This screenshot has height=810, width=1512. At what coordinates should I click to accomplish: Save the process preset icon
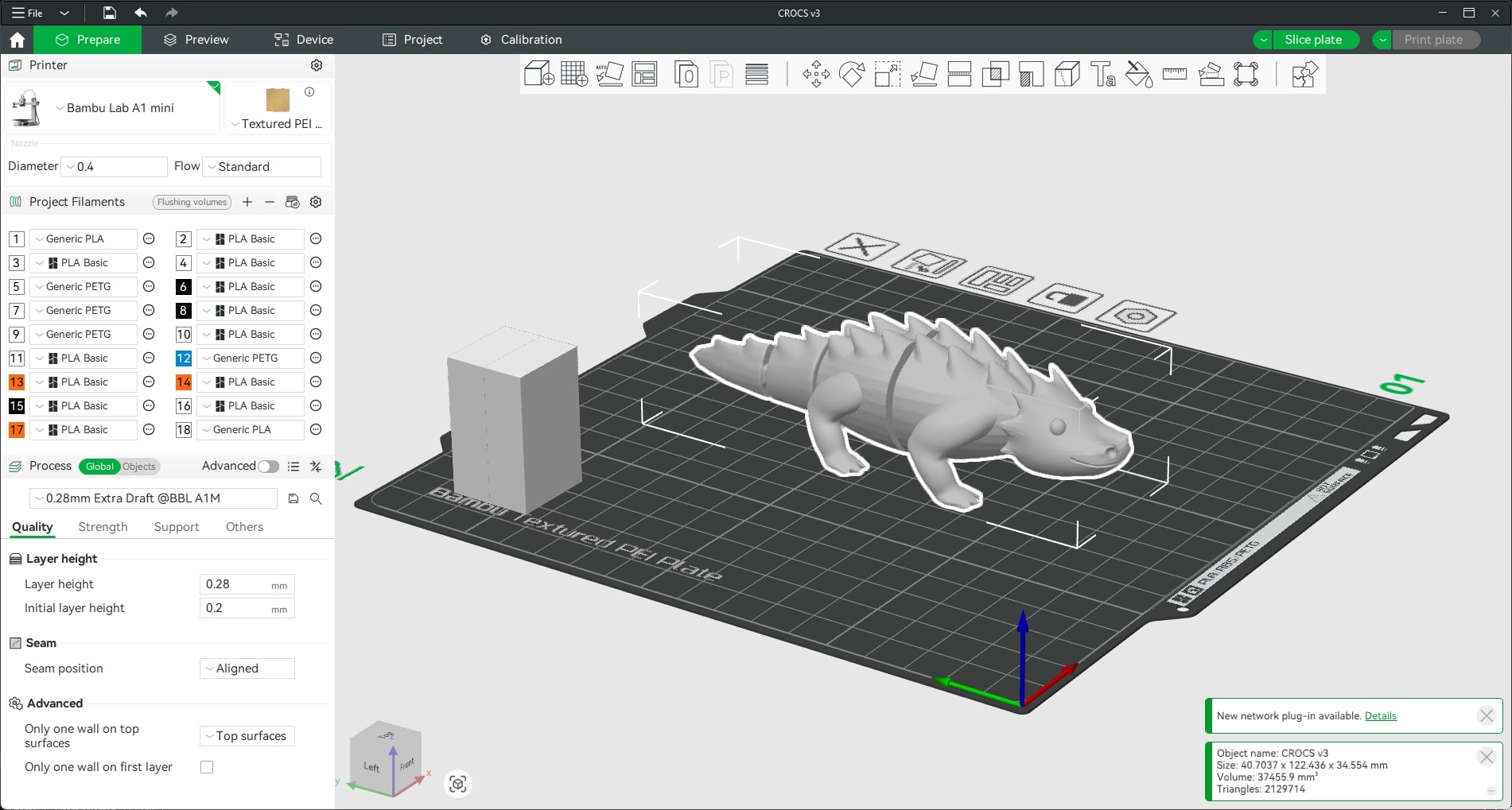tap(293, 498)
